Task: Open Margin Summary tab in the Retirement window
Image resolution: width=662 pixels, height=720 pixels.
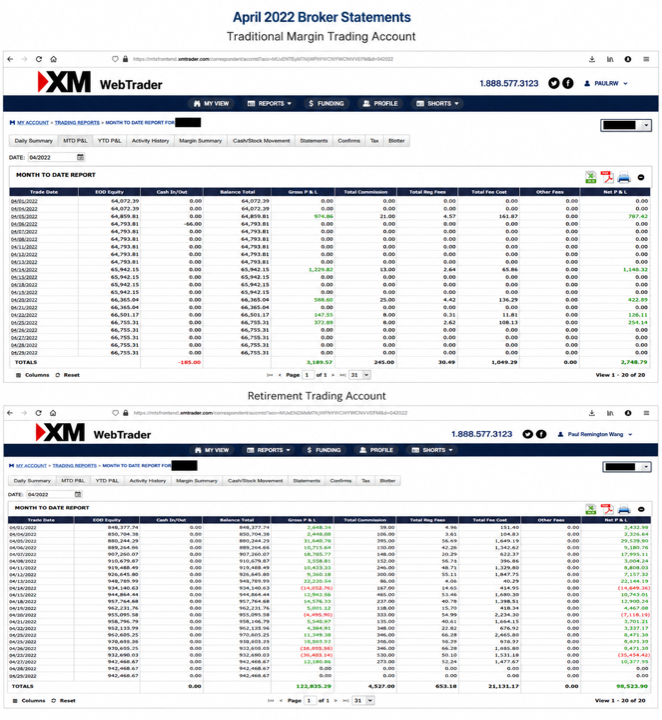Action: point(196,481)
